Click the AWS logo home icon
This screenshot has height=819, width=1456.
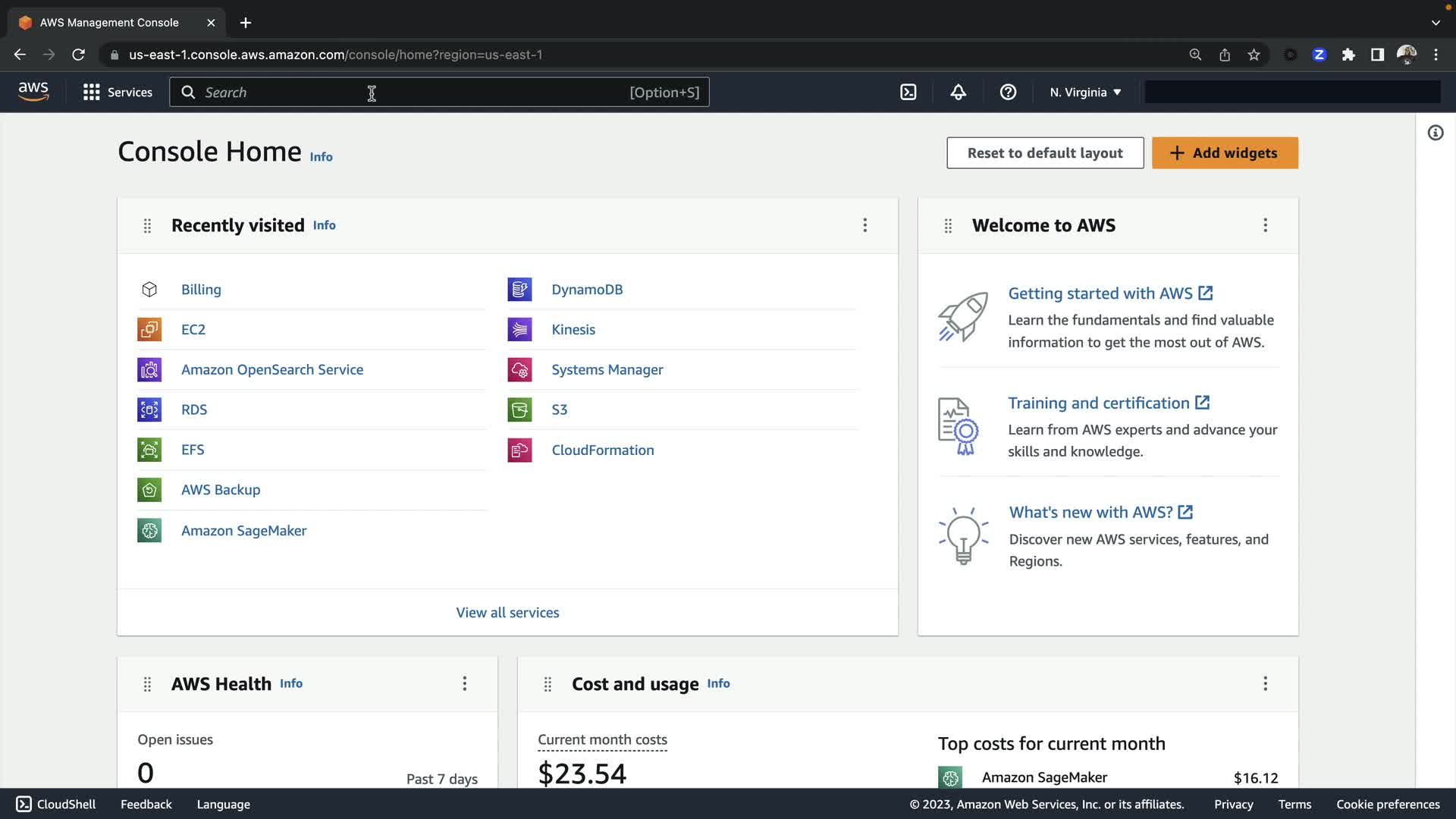[33, 92]
